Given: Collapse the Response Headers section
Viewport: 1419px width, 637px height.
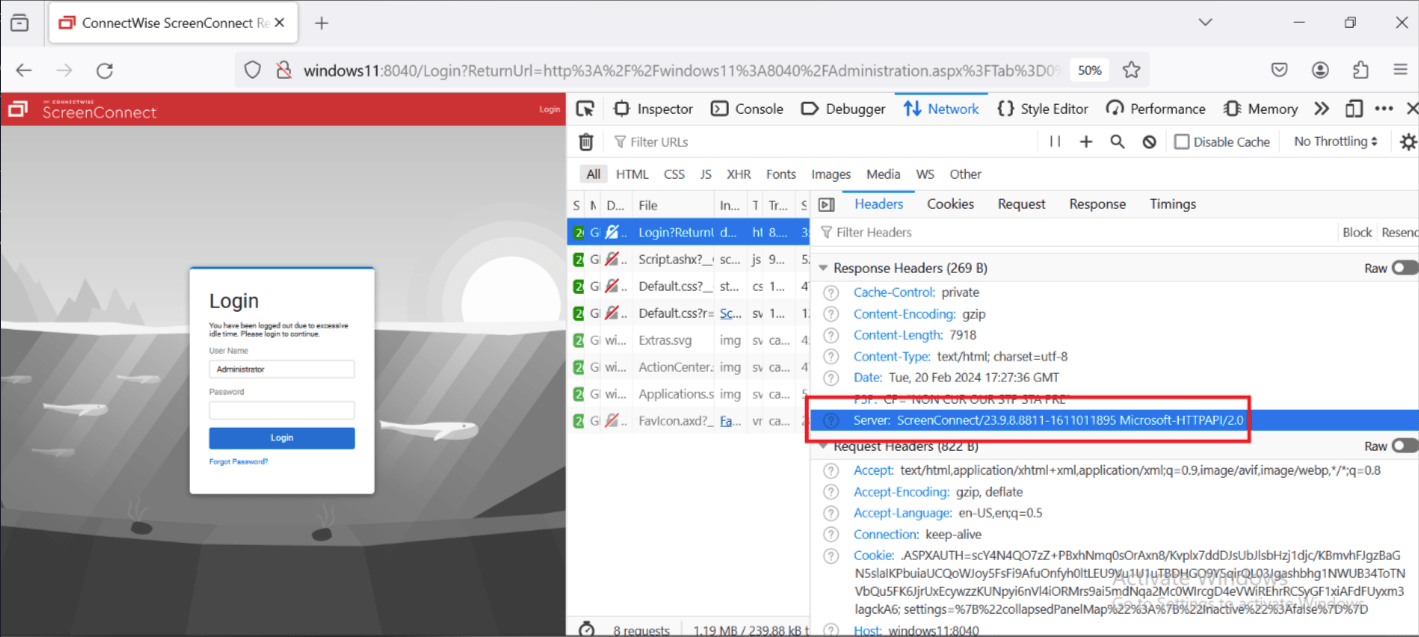Looking at the screenshot, I should (x=823, y=267).
